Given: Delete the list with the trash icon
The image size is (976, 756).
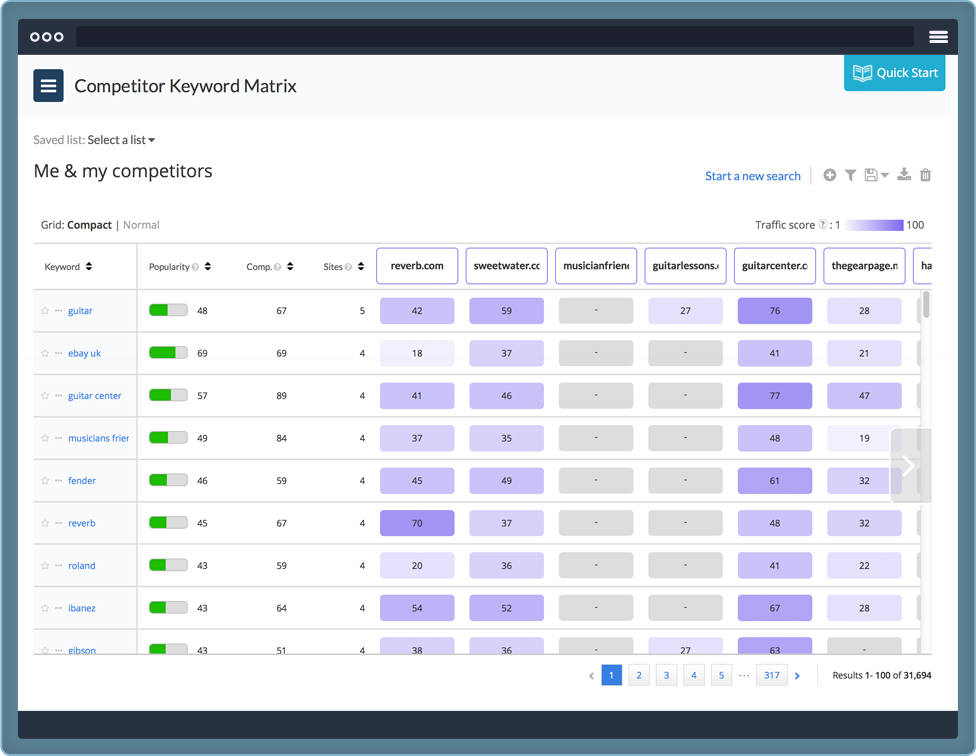Looking at the screenshot, I should point(926,175).
